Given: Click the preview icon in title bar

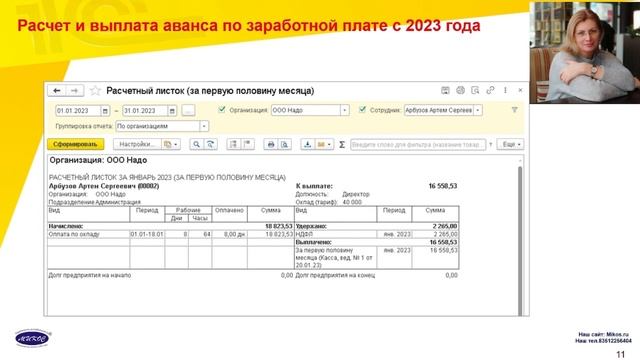Looking at the screenshot, I should 475,91.
